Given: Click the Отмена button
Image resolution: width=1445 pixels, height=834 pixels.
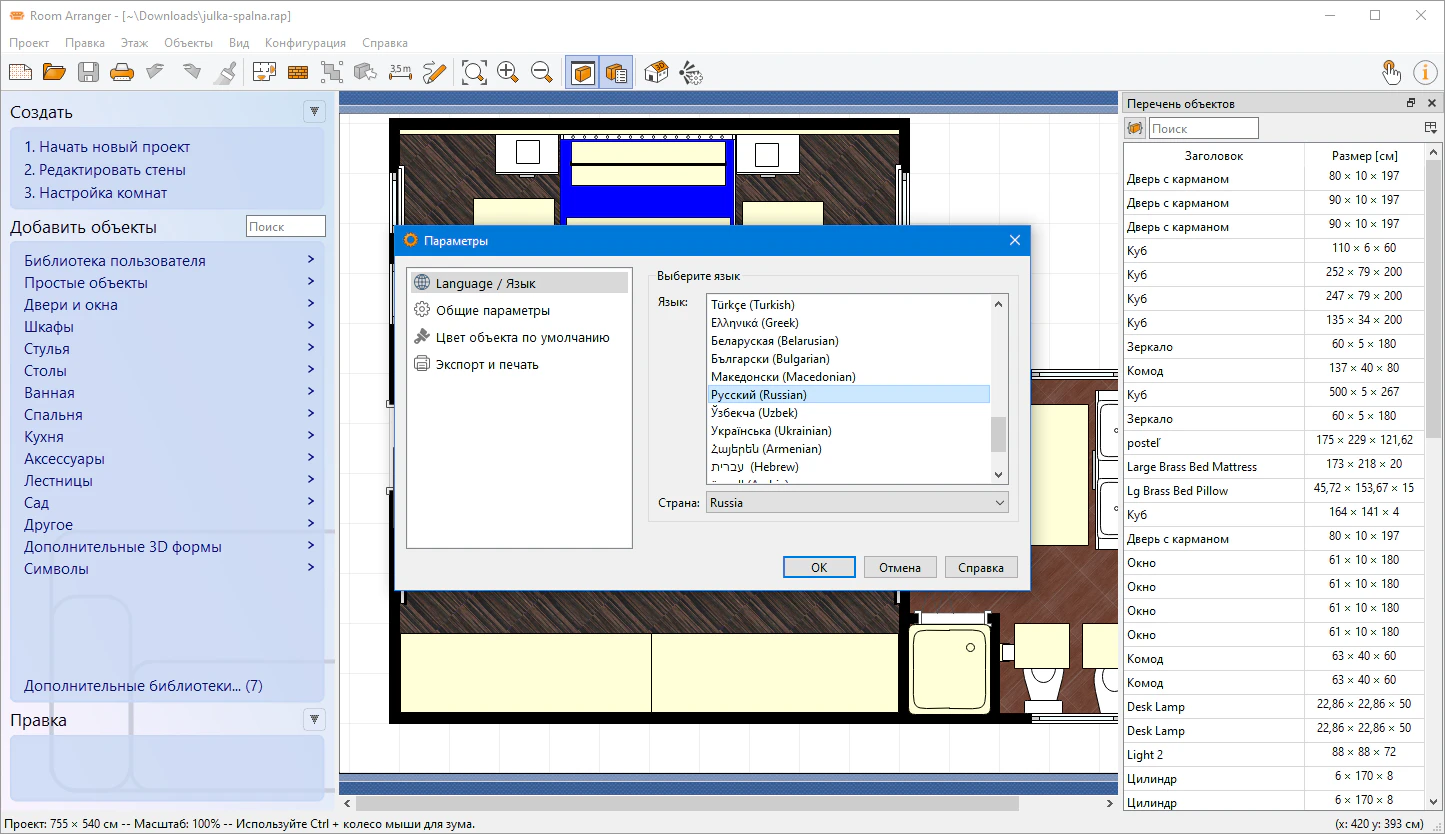Looking at the screenshot, I should point(899,567).
